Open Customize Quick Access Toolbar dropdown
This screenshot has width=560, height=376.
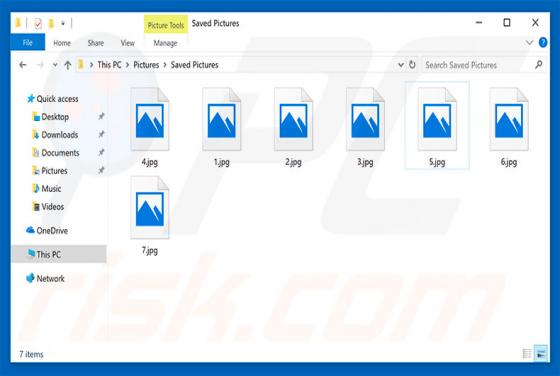(63, 24)
